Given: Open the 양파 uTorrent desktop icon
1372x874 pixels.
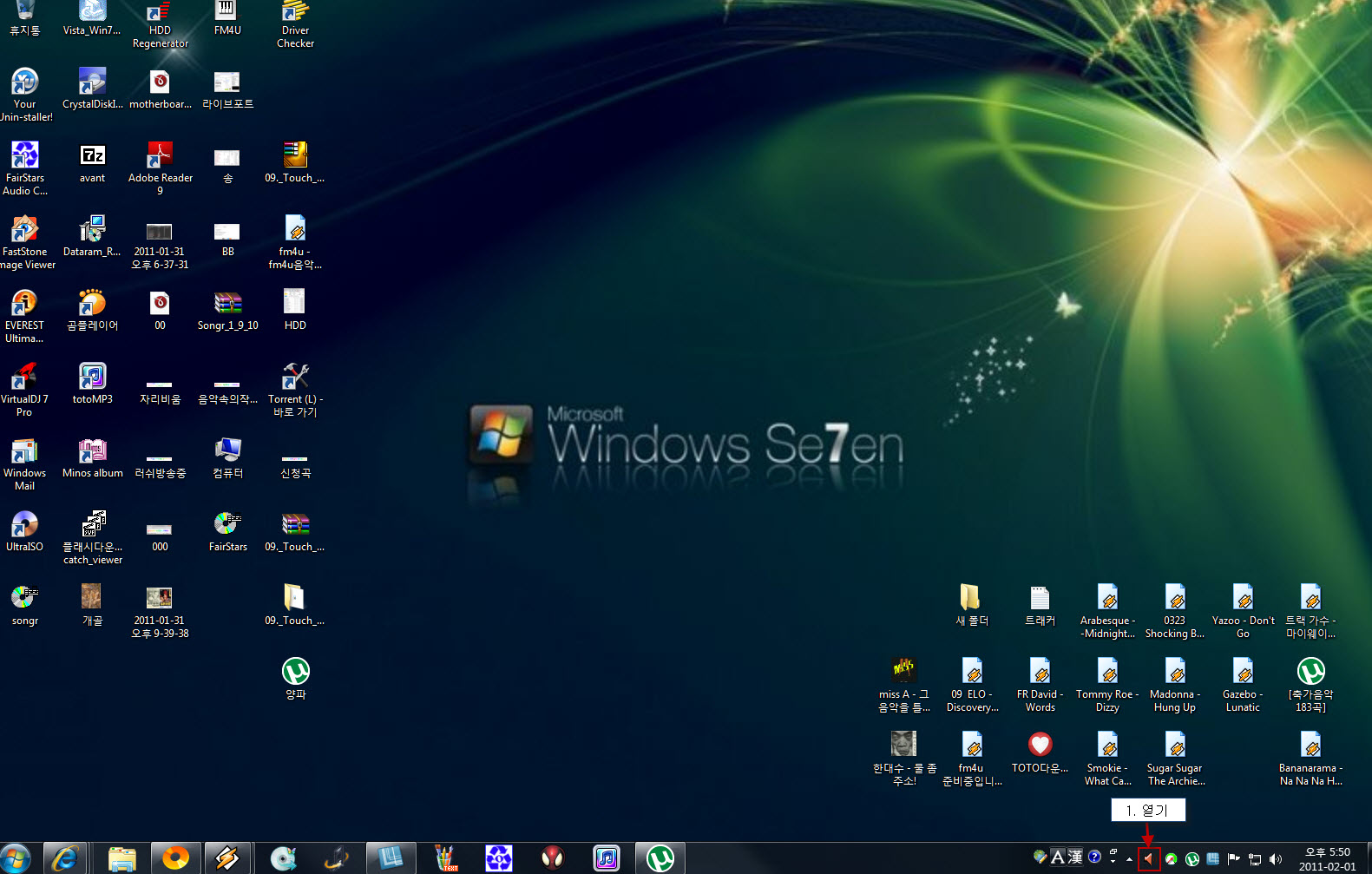Looking at the screenshot, I should 295,678.
